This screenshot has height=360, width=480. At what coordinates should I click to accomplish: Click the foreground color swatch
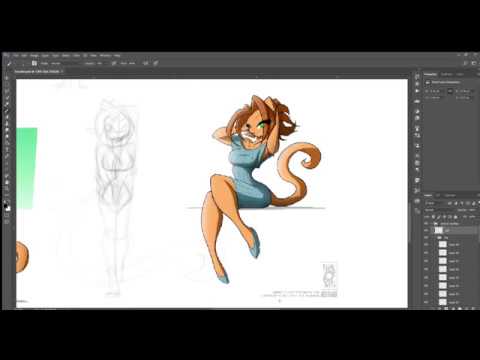click(x=6, y=205)
